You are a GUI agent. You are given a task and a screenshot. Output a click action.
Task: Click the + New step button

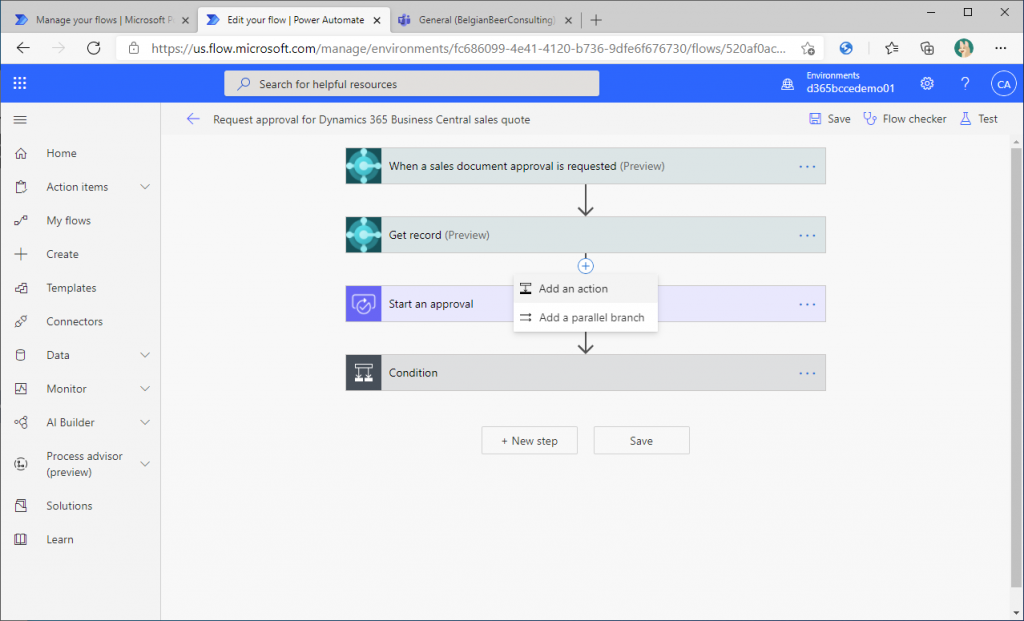(x=529, y=441)
